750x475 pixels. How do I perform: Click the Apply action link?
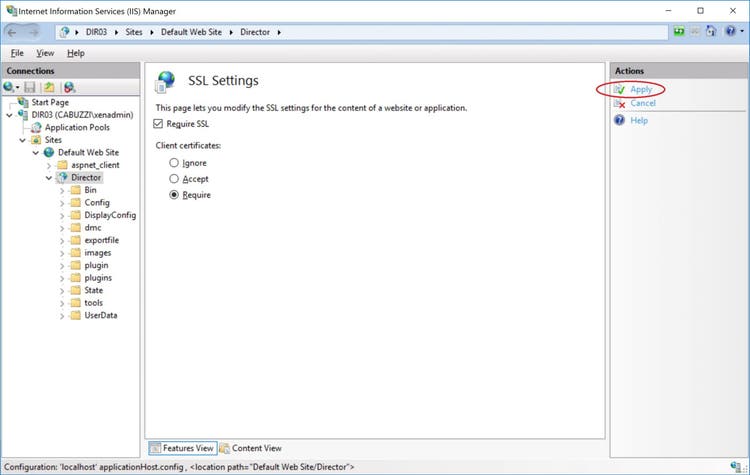641,89
